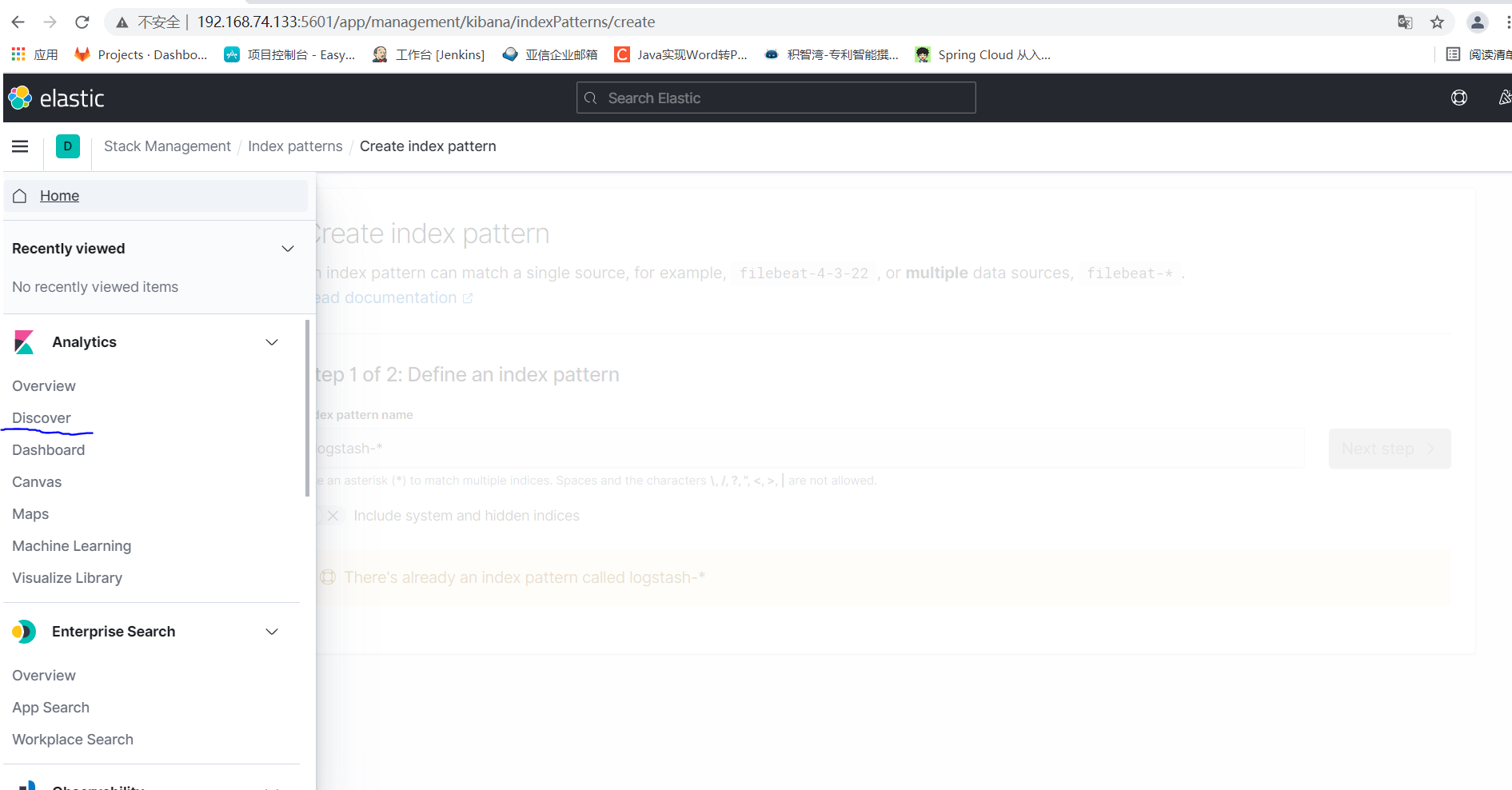The width and height of the screenshot is (1512, 790).
Task: Click the Analytics Kibana icon
Action: [x=25, y=342]
